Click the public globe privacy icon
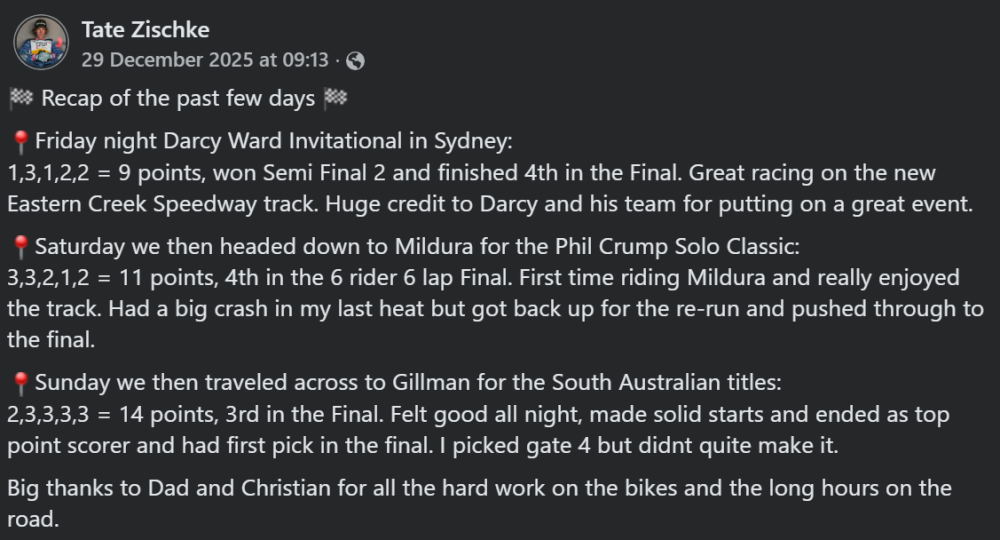 point(355,61)
